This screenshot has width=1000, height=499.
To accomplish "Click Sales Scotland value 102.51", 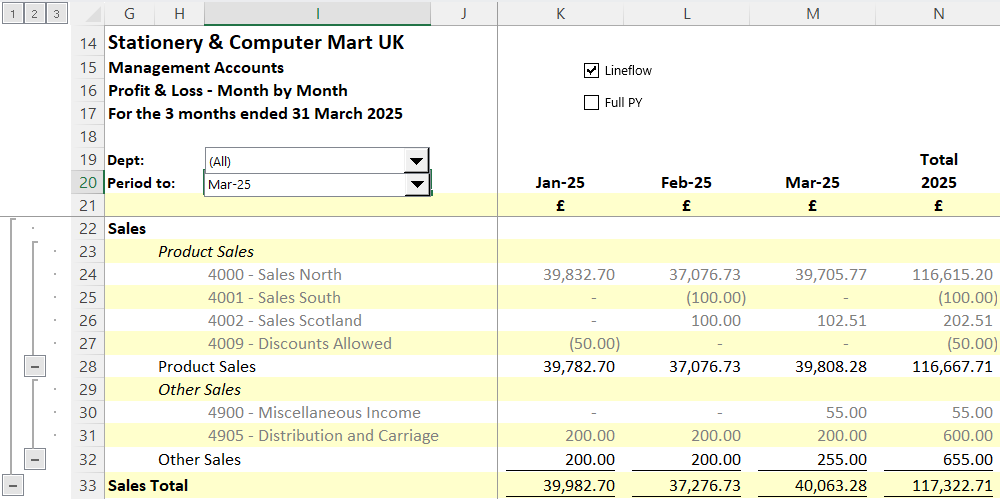I will click(842, 320).
